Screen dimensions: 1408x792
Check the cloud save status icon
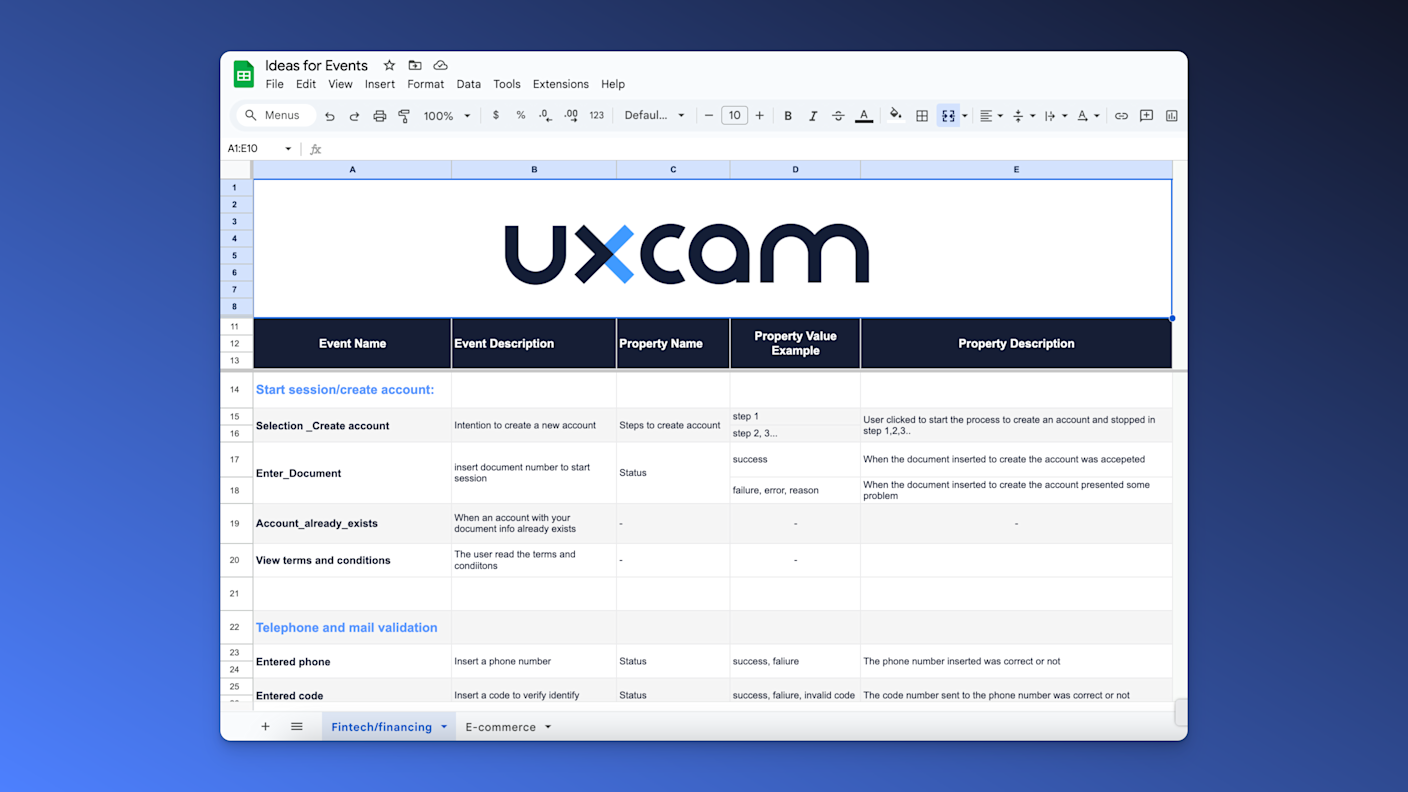[x=440, y=65]
